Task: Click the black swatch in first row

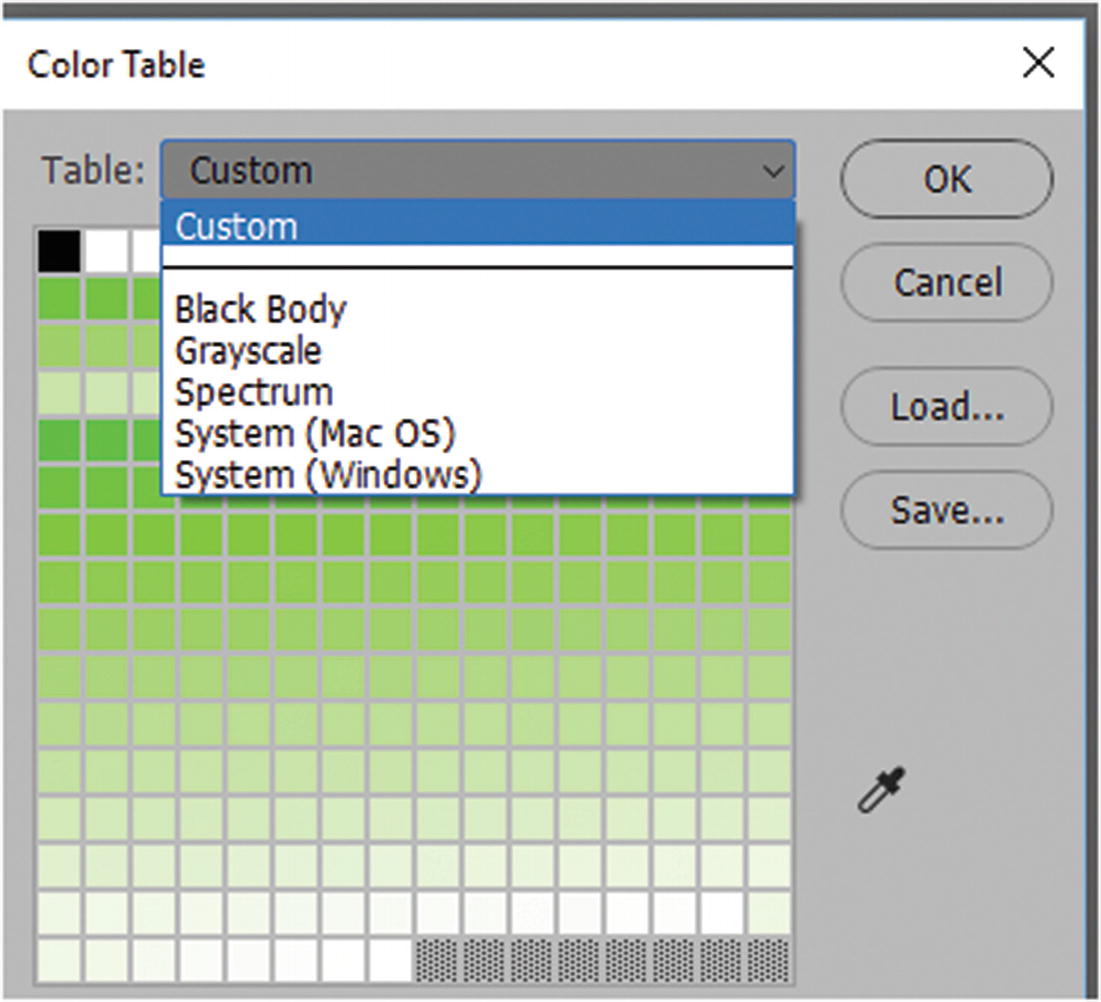Action: (59, 251)
